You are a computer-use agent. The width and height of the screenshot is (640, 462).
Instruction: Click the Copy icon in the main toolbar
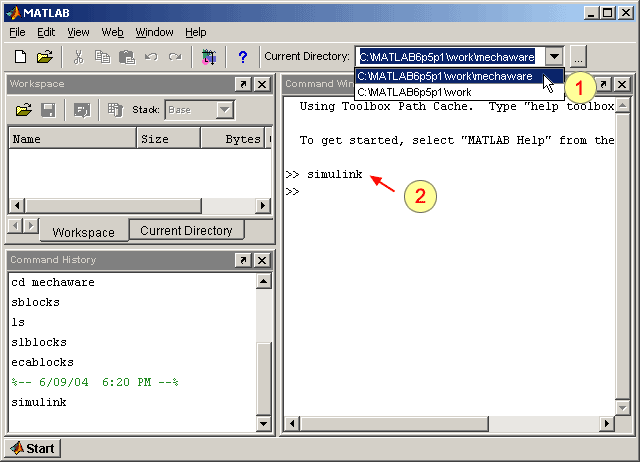click(102, 57)
